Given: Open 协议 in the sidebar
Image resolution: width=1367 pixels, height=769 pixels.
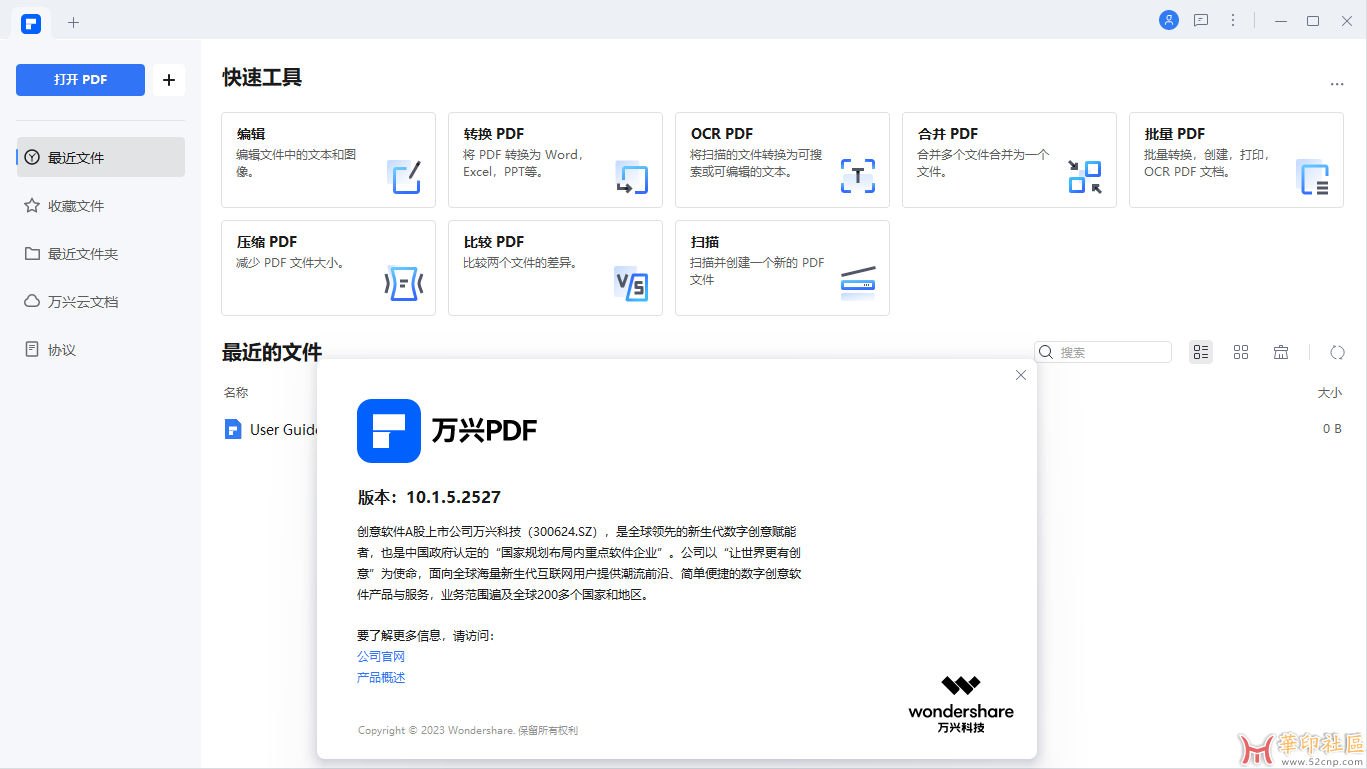Looking at the screenshot, I should [101, 349].
